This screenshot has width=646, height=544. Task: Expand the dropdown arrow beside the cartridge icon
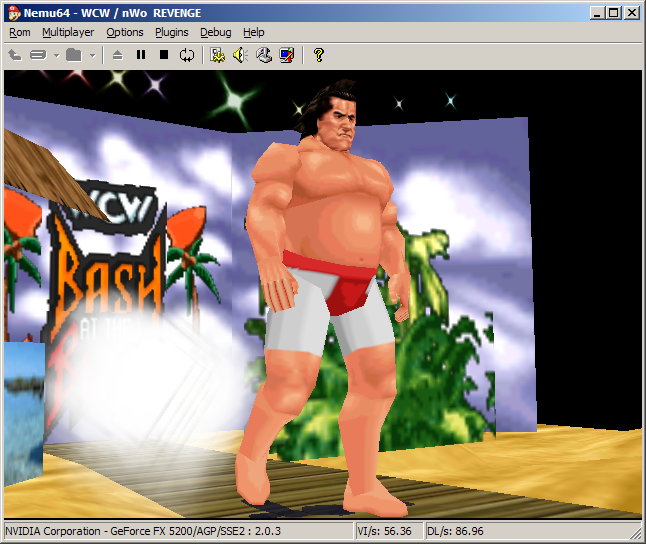pos(56,55)
